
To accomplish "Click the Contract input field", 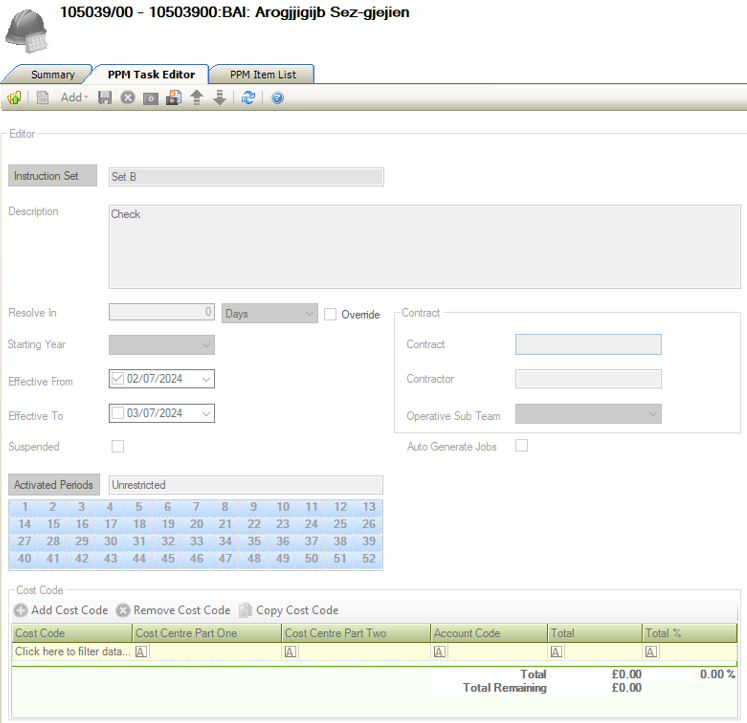I will pyautogui.click(x=588, y=345).
